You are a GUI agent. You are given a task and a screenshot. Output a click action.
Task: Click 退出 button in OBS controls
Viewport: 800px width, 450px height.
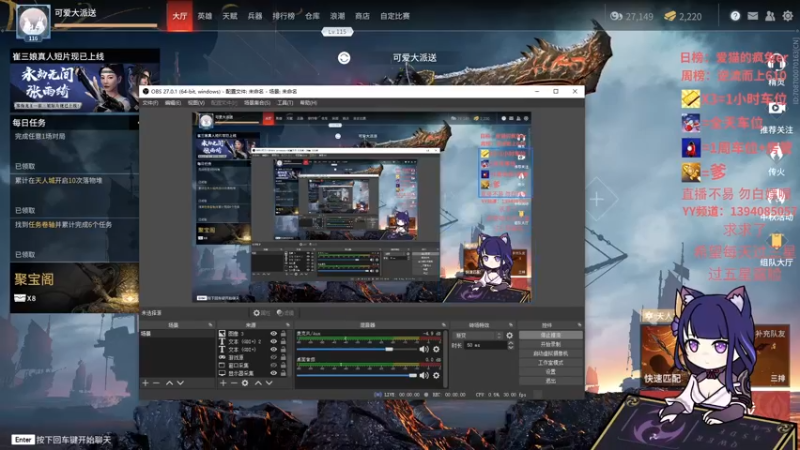coord(551,381)
